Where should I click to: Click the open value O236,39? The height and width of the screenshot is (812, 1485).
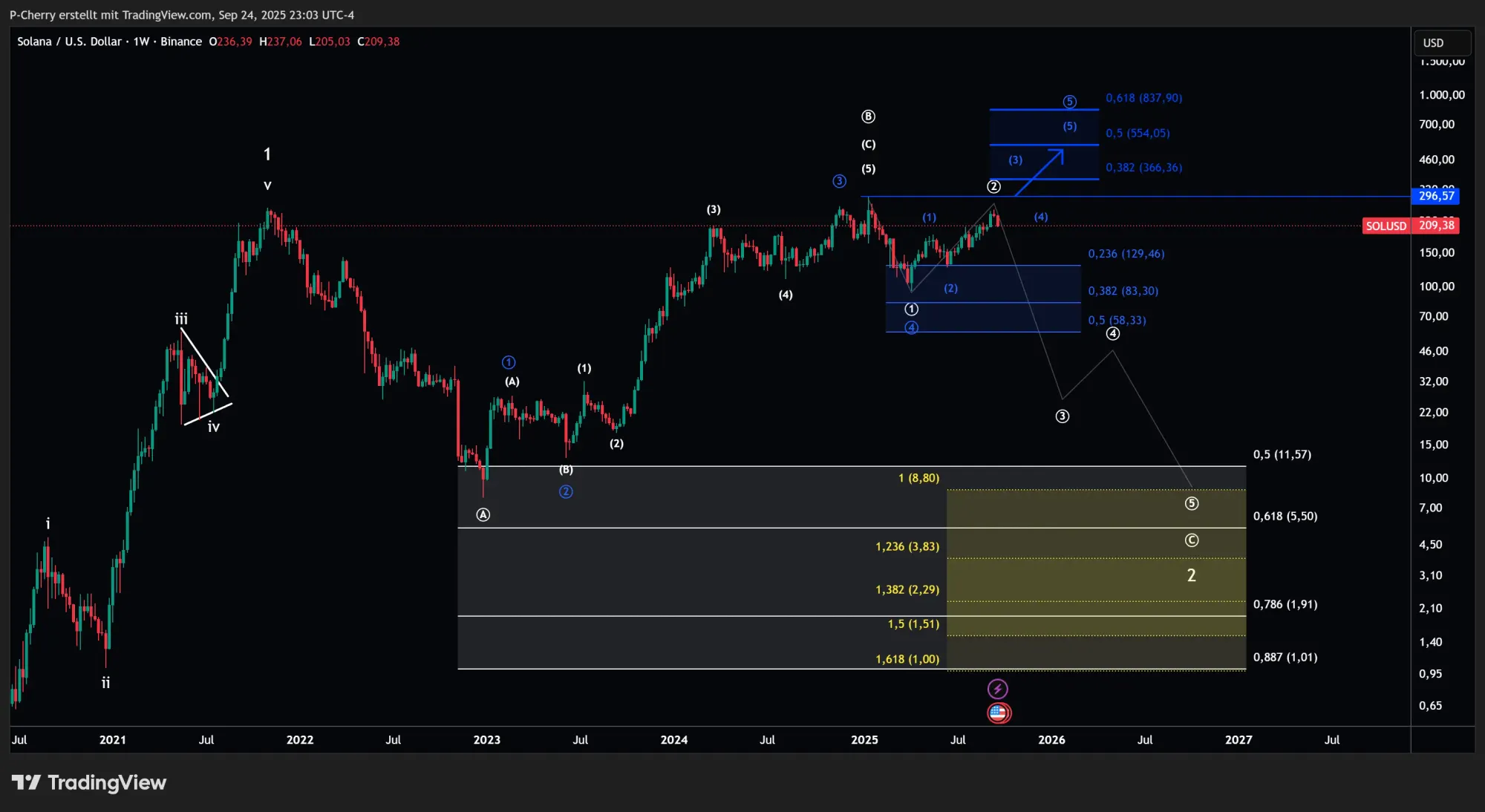230,42
